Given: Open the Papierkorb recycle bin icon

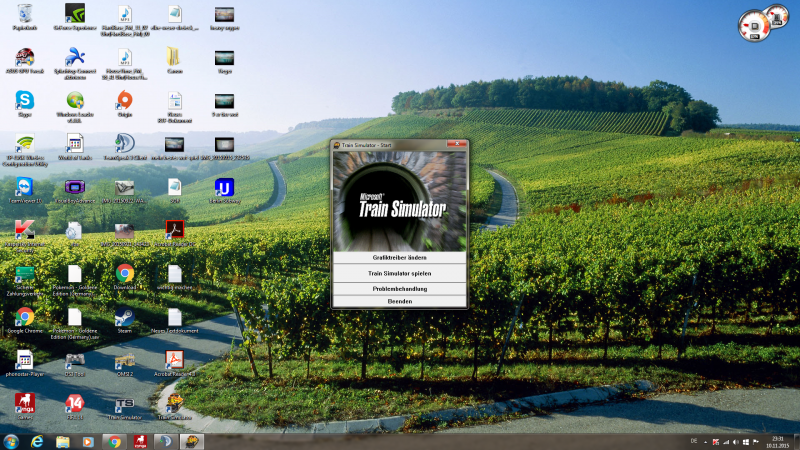Looking at the screenshot, I should [x=24, y=18].
